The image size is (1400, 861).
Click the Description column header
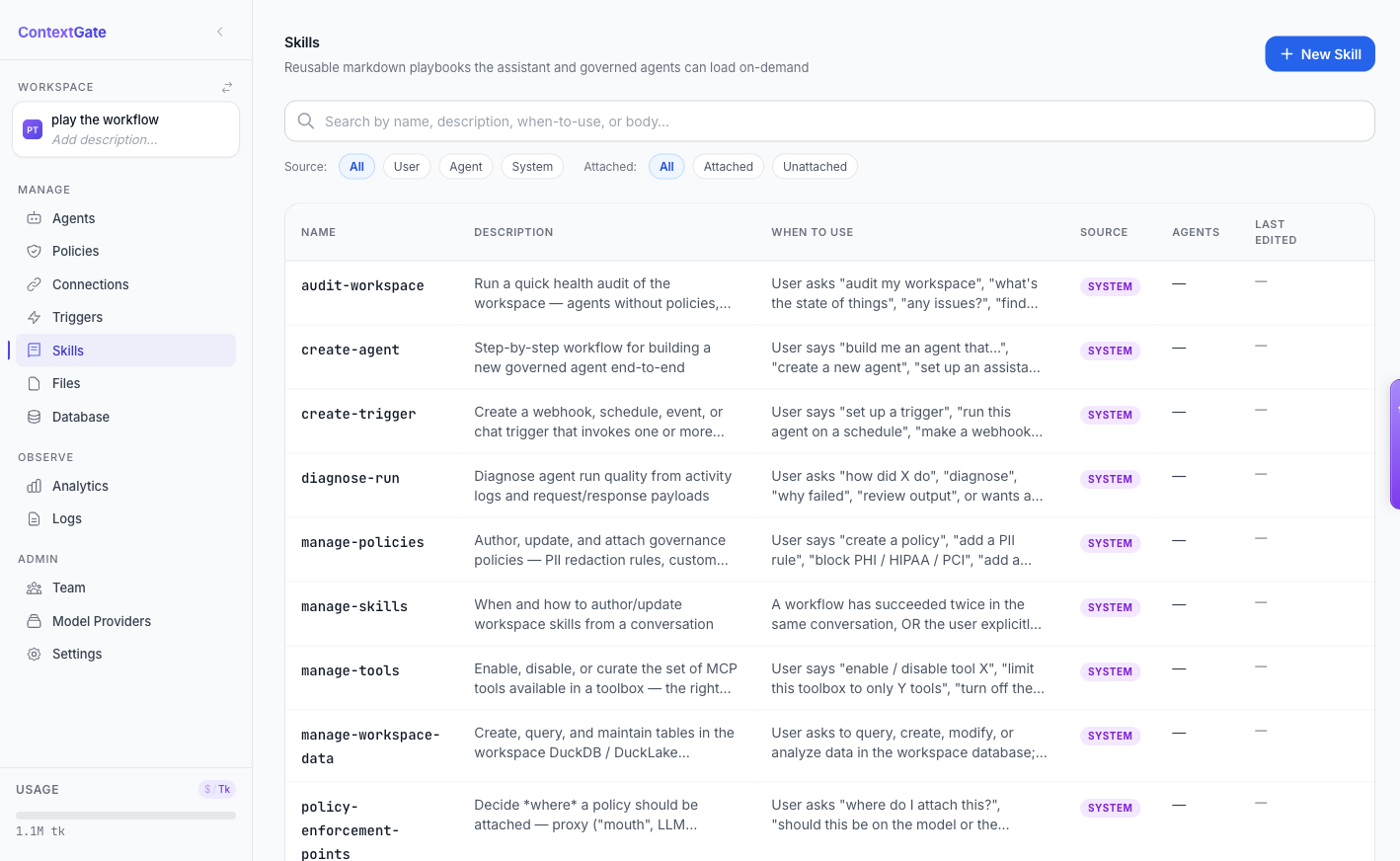click(513, 232)
